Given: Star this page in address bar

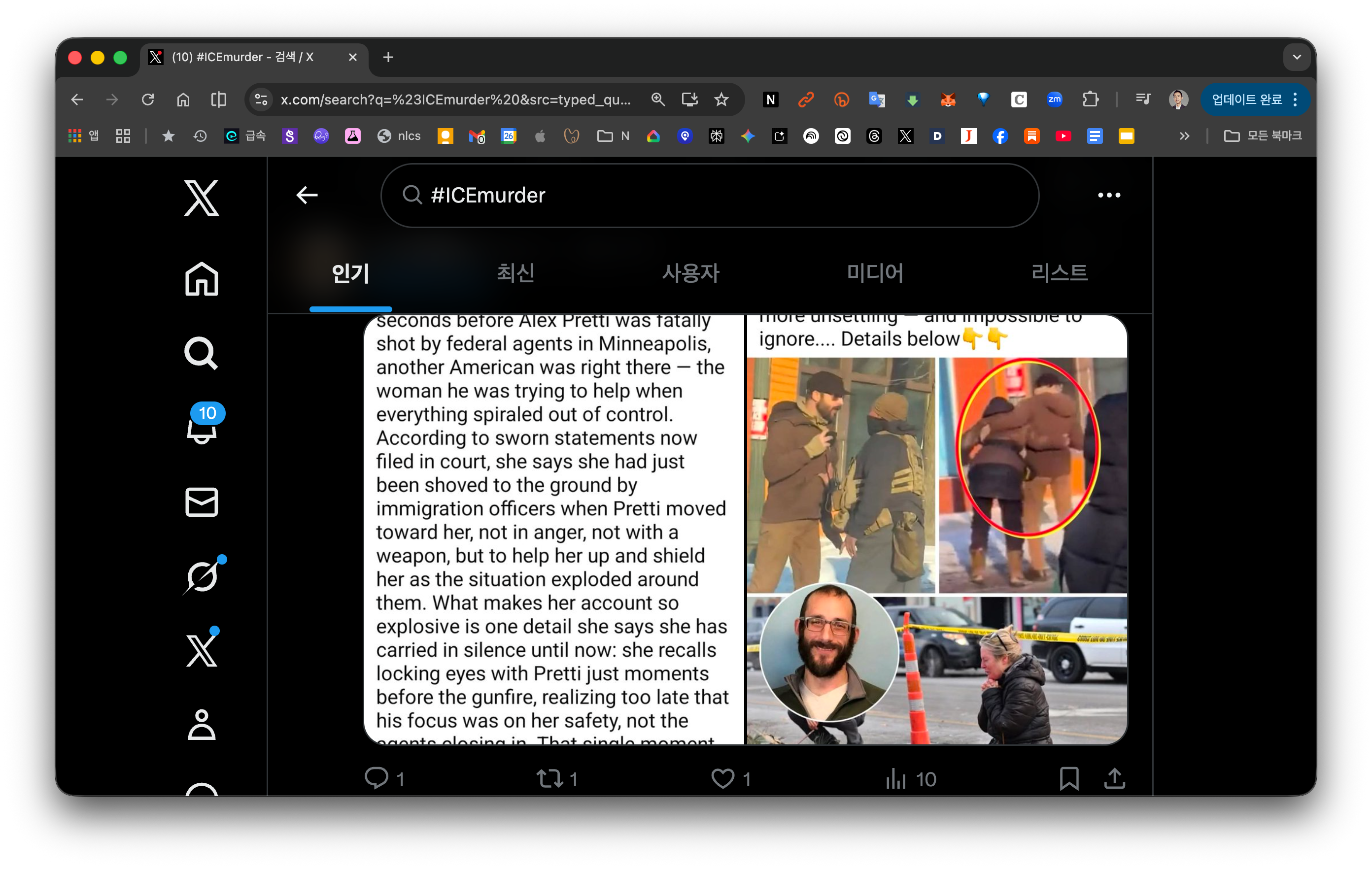Looking at the screenshot, I should click(721, 100).
